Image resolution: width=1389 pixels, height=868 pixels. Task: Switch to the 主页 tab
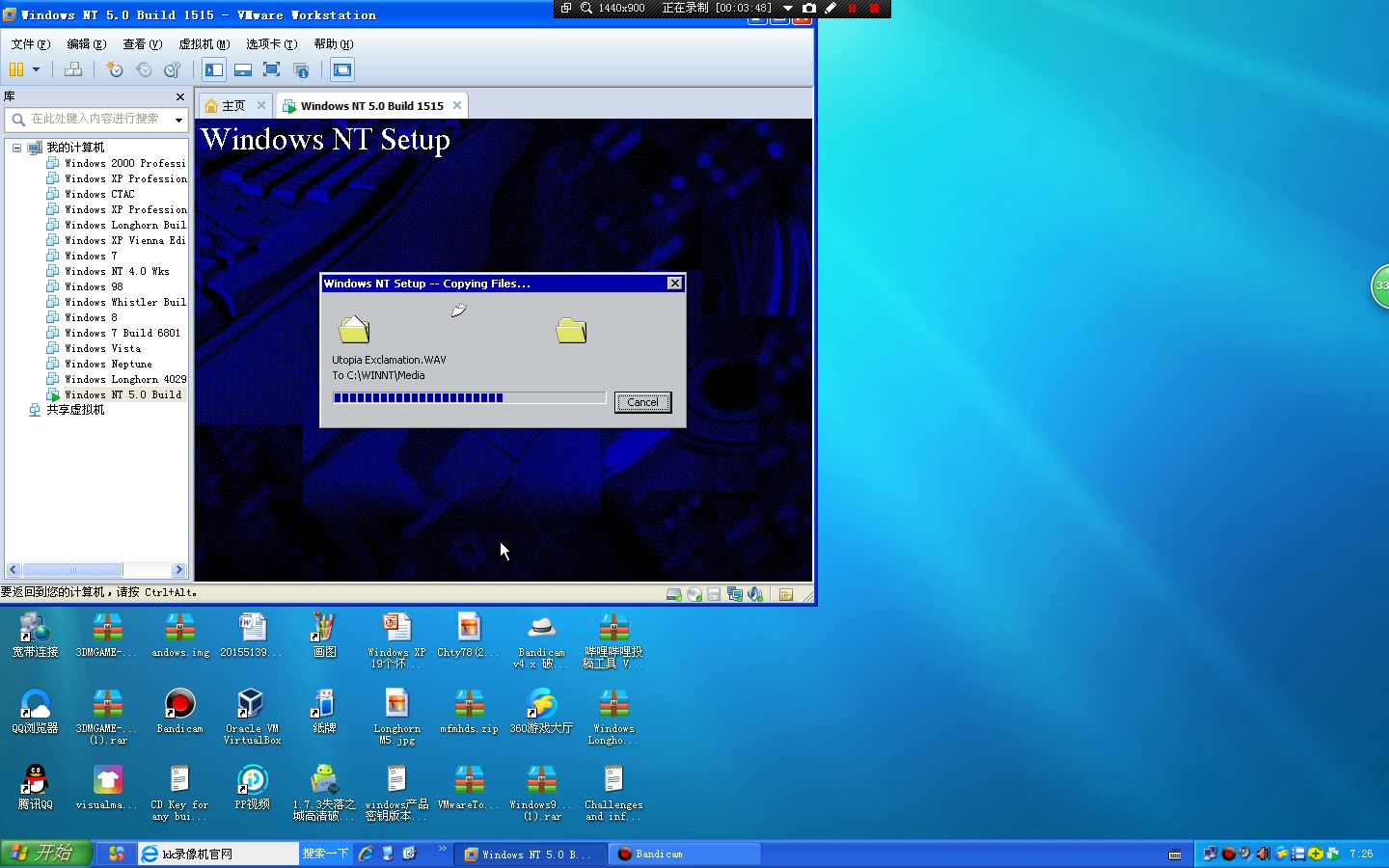tap(233, 106)
